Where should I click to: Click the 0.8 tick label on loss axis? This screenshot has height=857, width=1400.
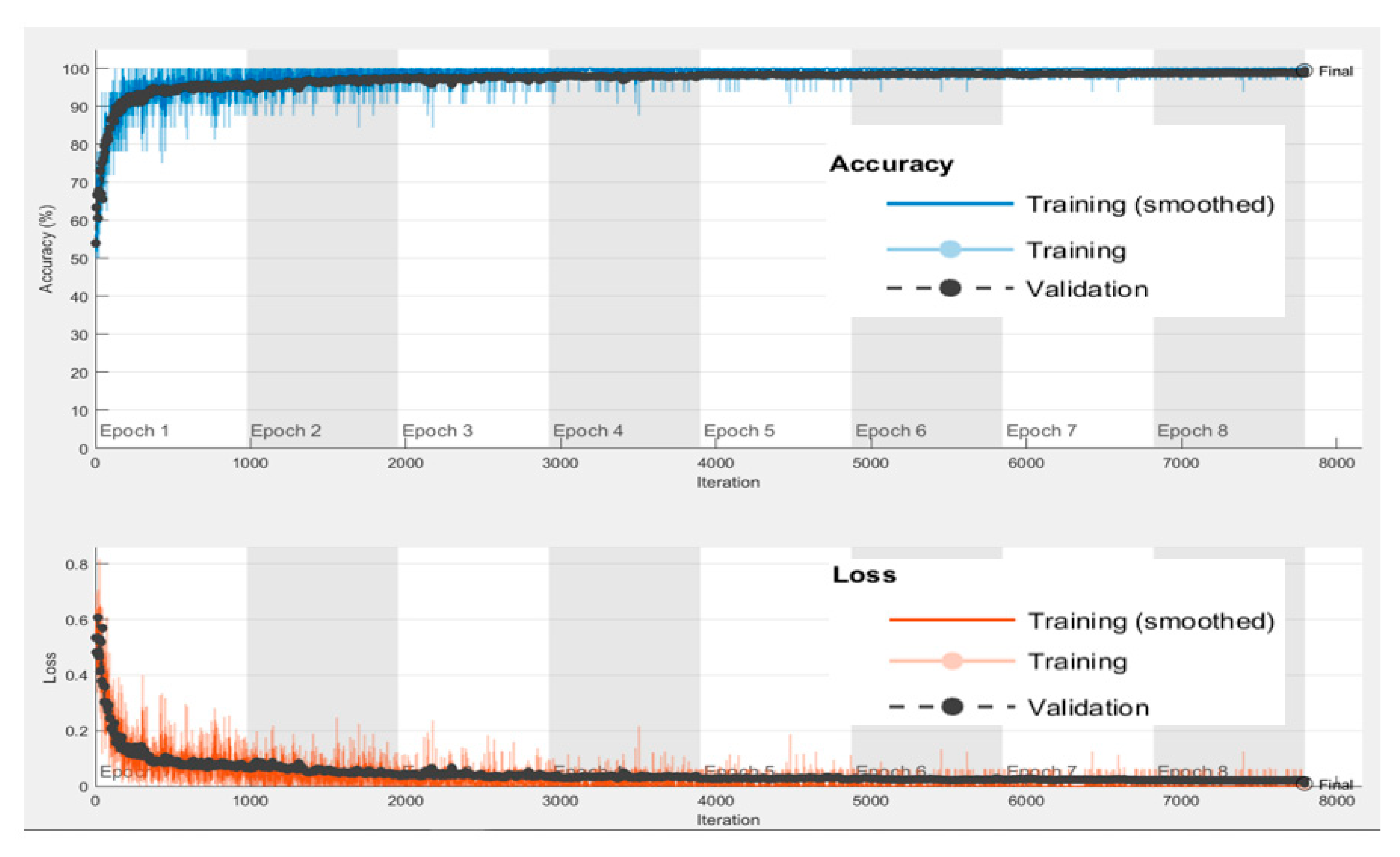coord(77,565)
